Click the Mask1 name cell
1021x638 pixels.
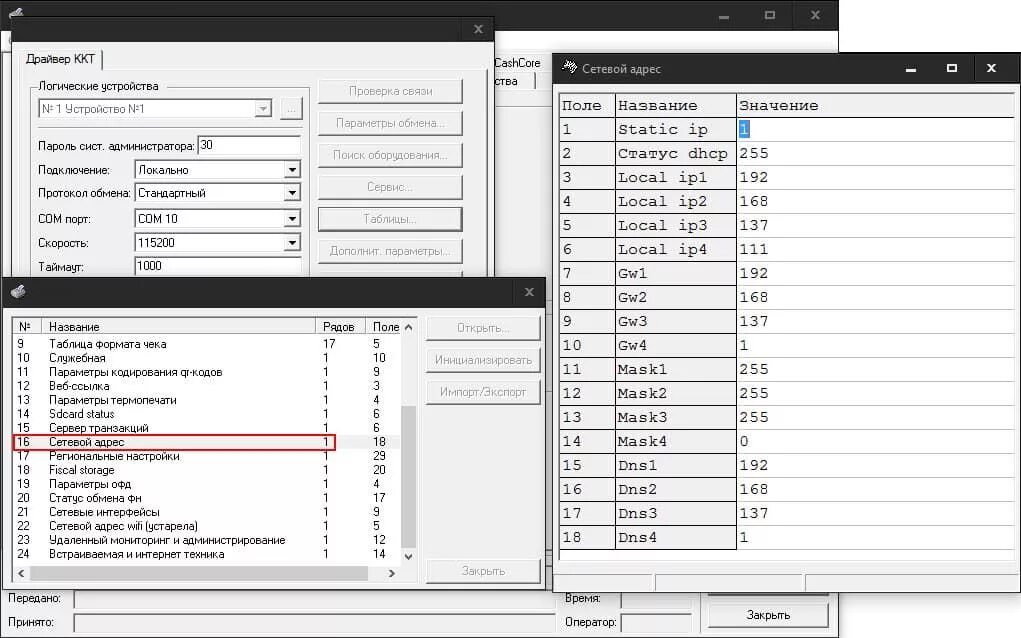pyautogui.click(x=675, y=370)
